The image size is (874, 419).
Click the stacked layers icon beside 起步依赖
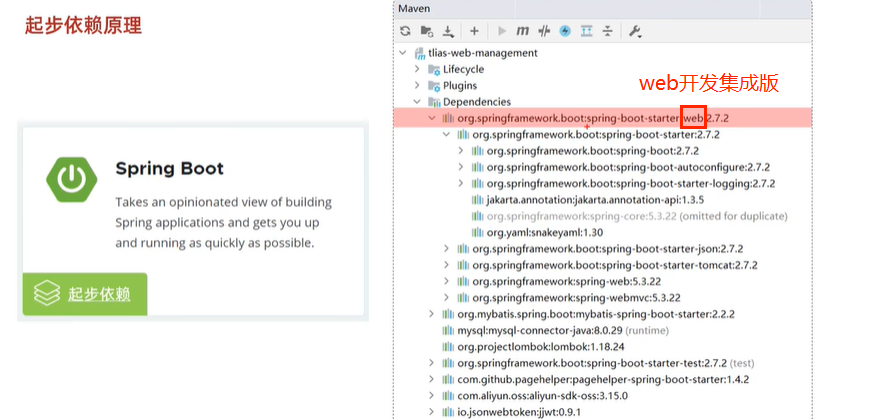click(46, 293)
